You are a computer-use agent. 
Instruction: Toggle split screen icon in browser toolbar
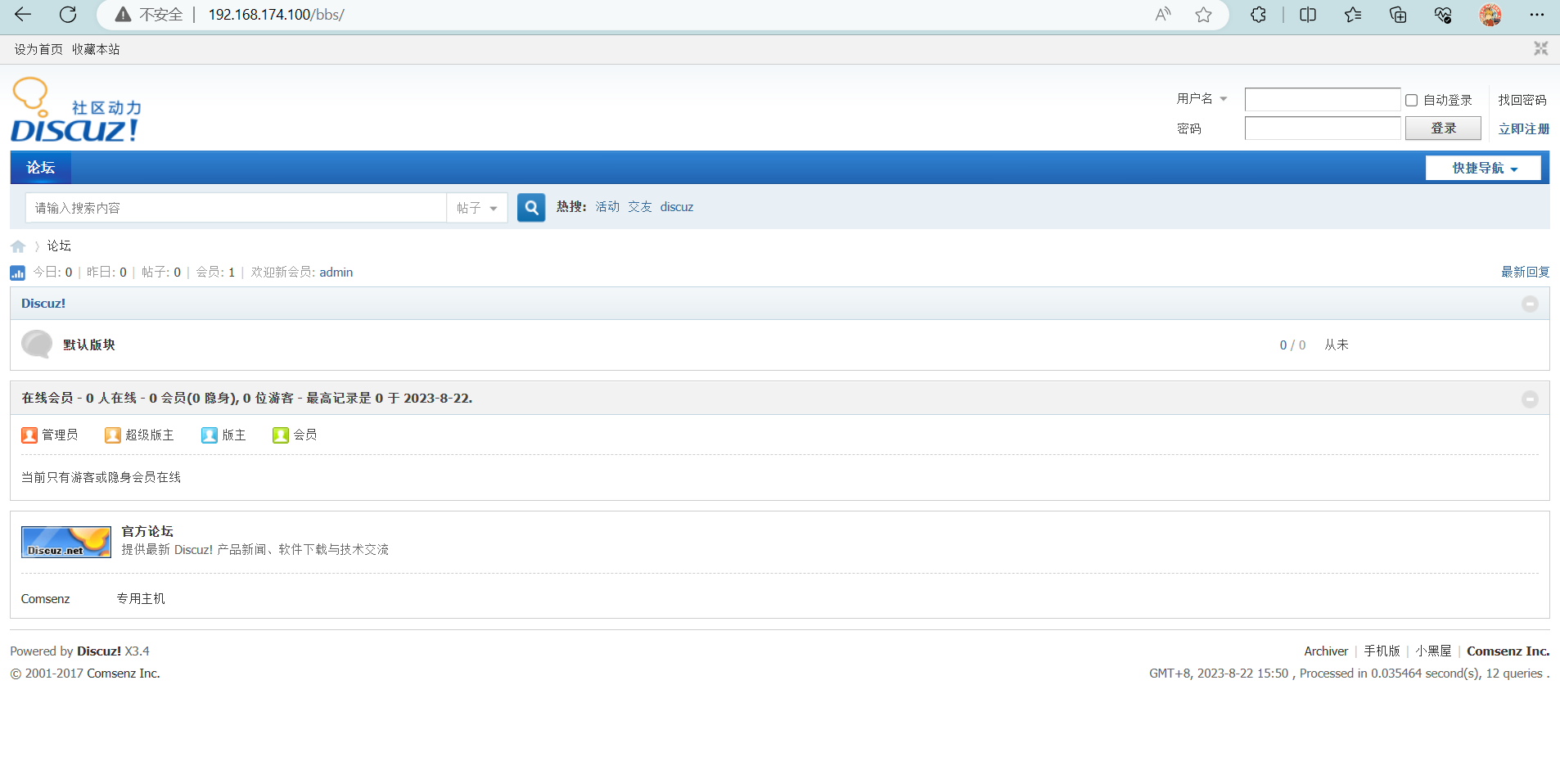pyautogui.click(x=1308, y=15)
